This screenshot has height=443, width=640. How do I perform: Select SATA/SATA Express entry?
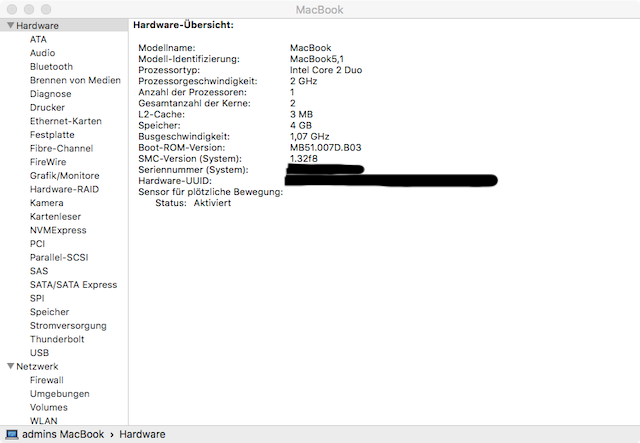click(x=73, y=285)
